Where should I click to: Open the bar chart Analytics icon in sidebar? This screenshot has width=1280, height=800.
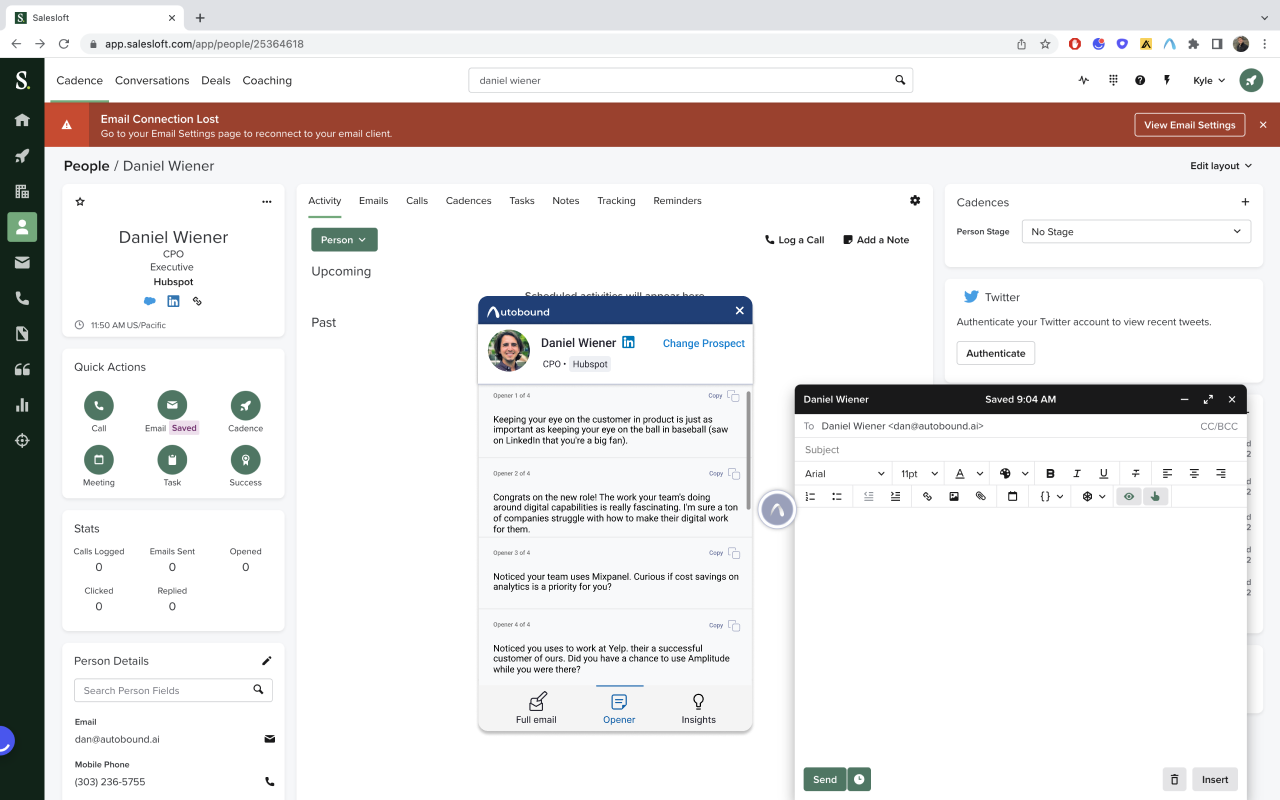pos(22,405)
